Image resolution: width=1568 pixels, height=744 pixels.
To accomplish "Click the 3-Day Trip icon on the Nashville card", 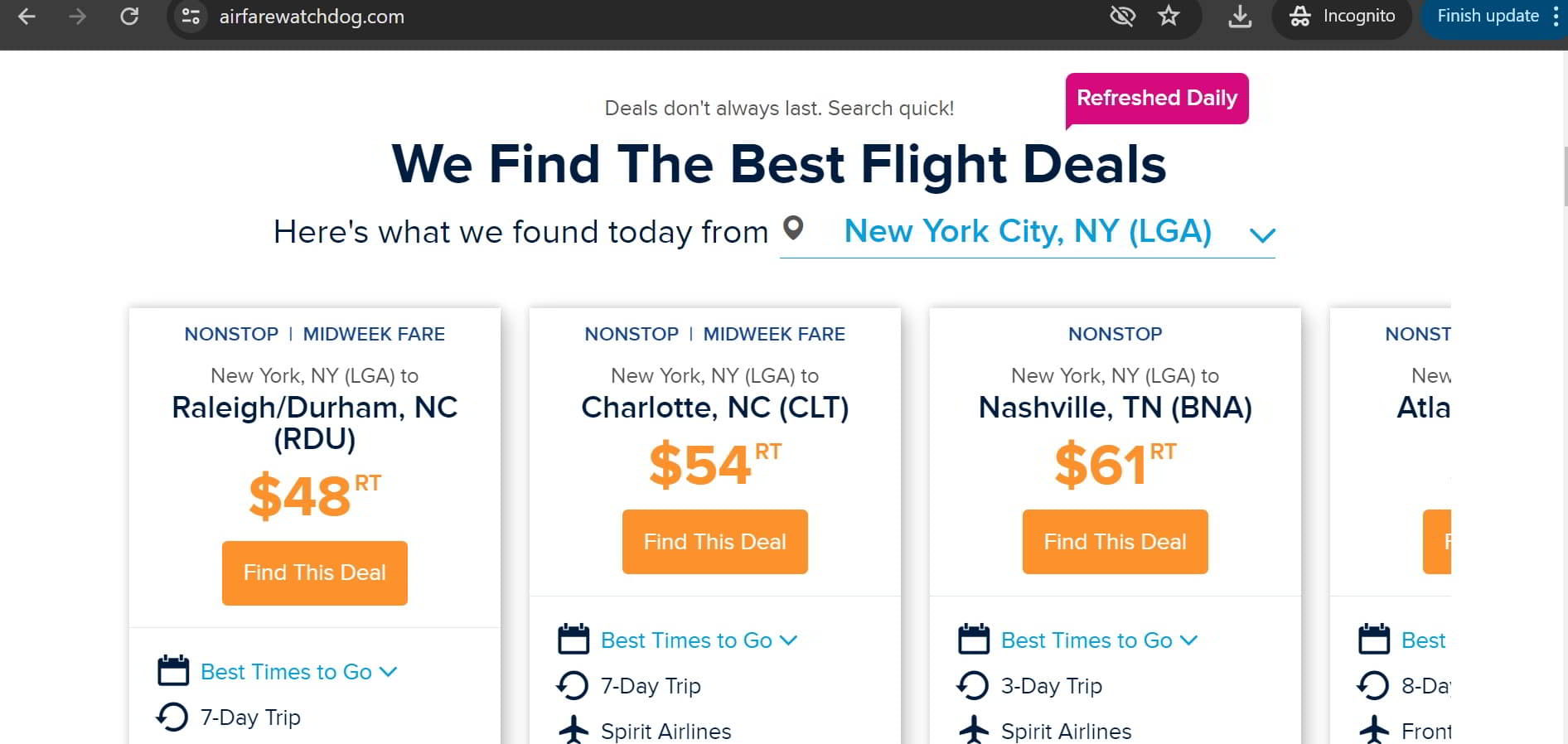I will tap(973, 685).
